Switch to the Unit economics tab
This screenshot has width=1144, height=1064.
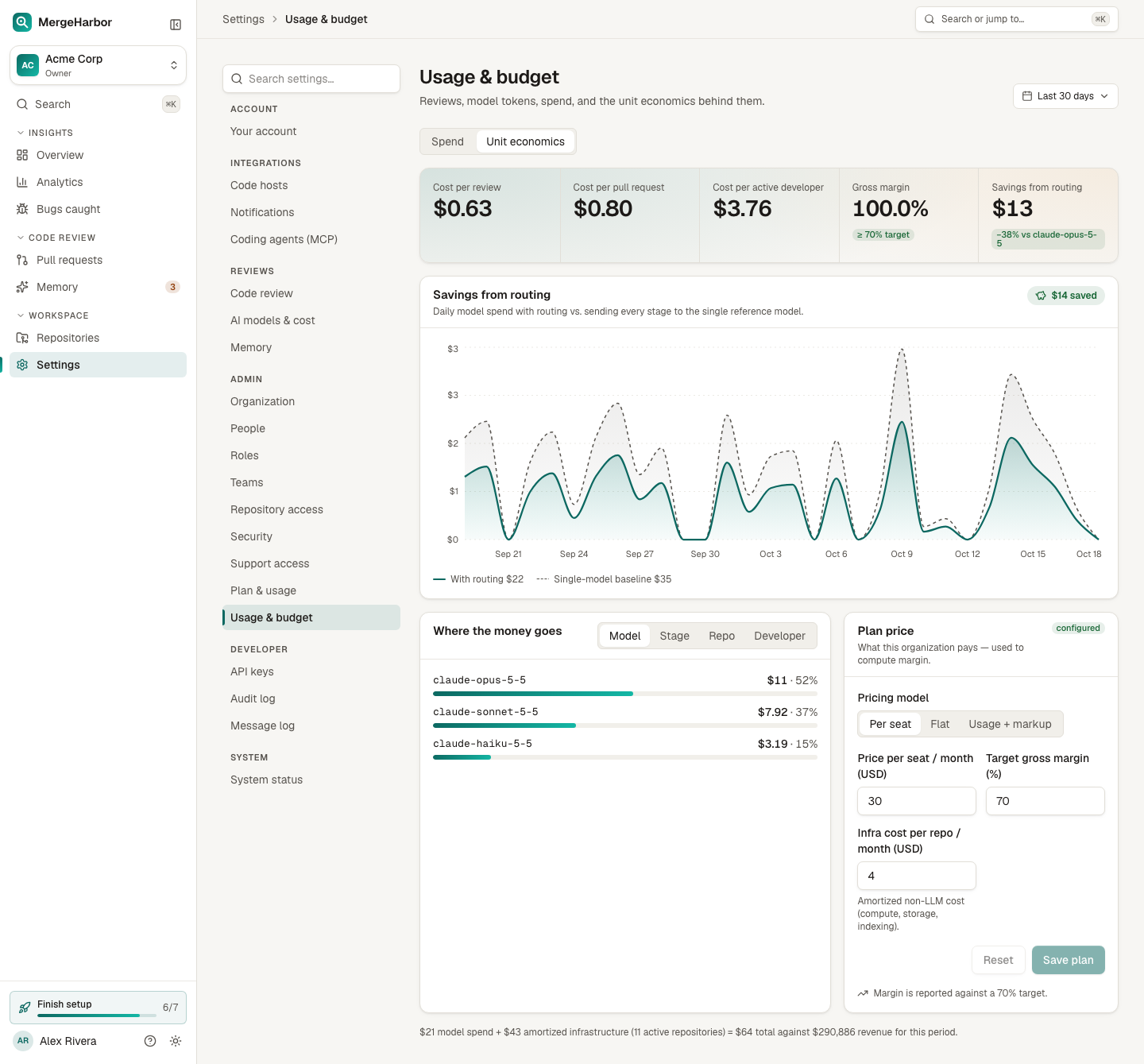[525, 141]
